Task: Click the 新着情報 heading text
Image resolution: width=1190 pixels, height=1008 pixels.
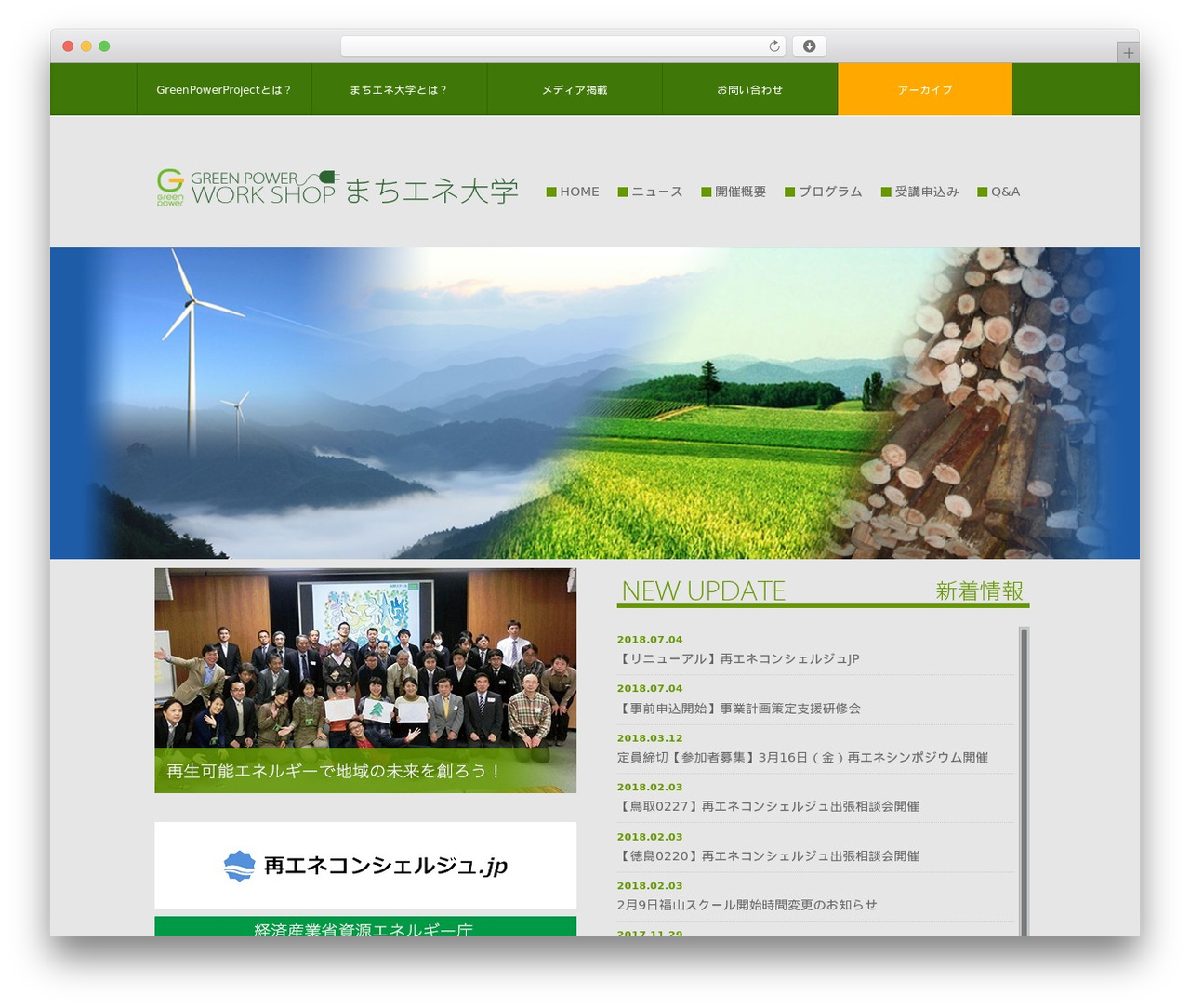Action: tap(979, 590)
